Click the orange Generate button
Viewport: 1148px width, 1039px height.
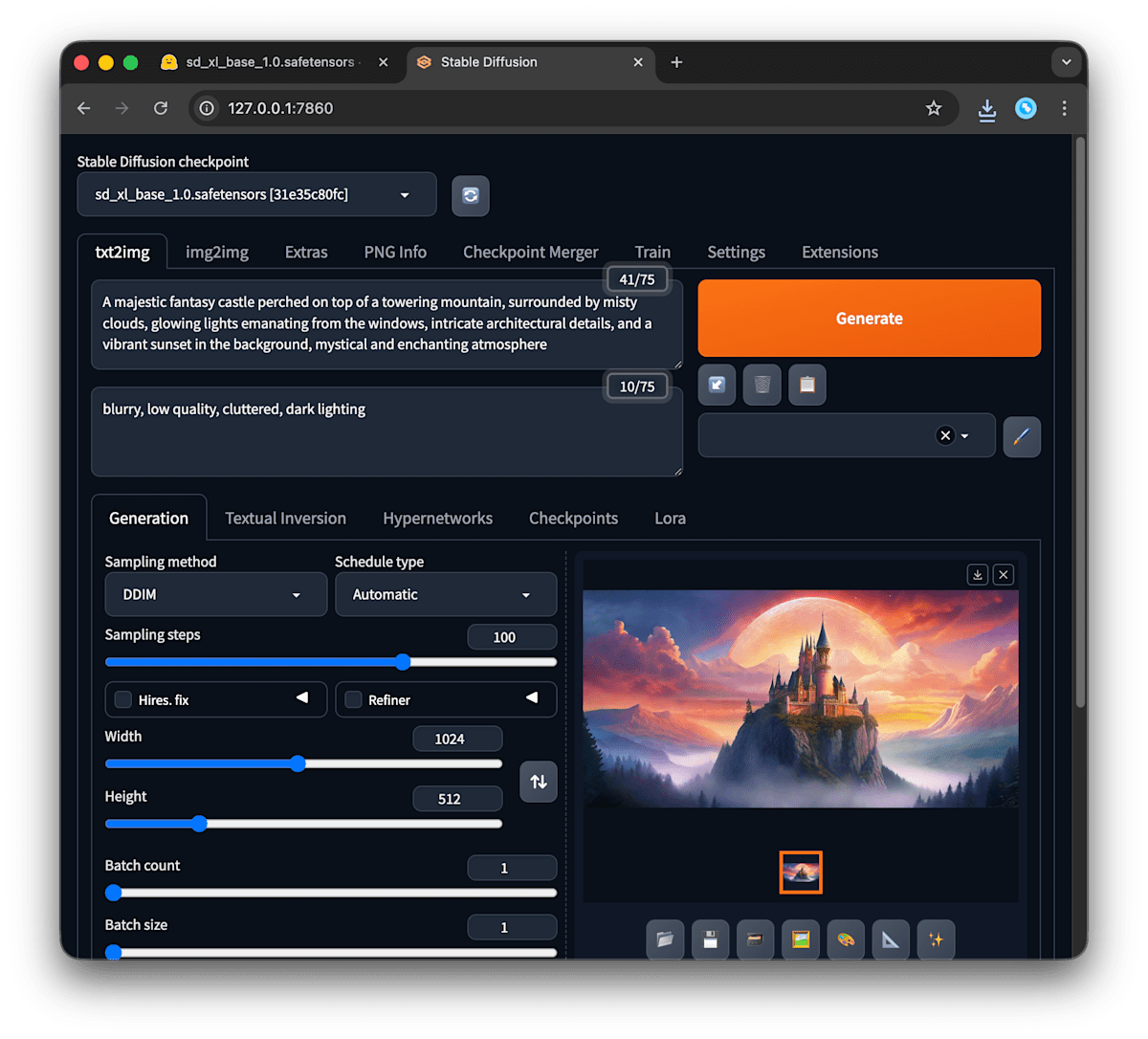869,319
